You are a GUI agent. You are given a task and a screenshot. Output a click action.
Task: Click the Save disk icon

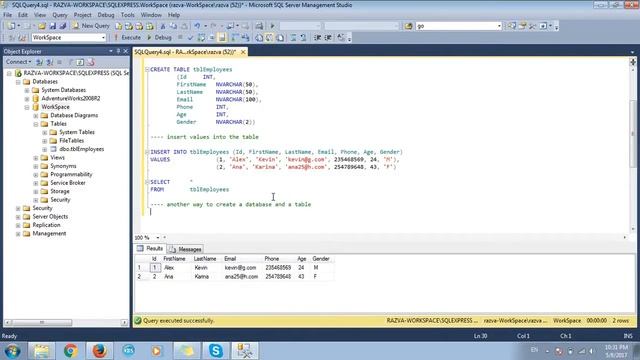pyautogui.click(x=53, y=26)
